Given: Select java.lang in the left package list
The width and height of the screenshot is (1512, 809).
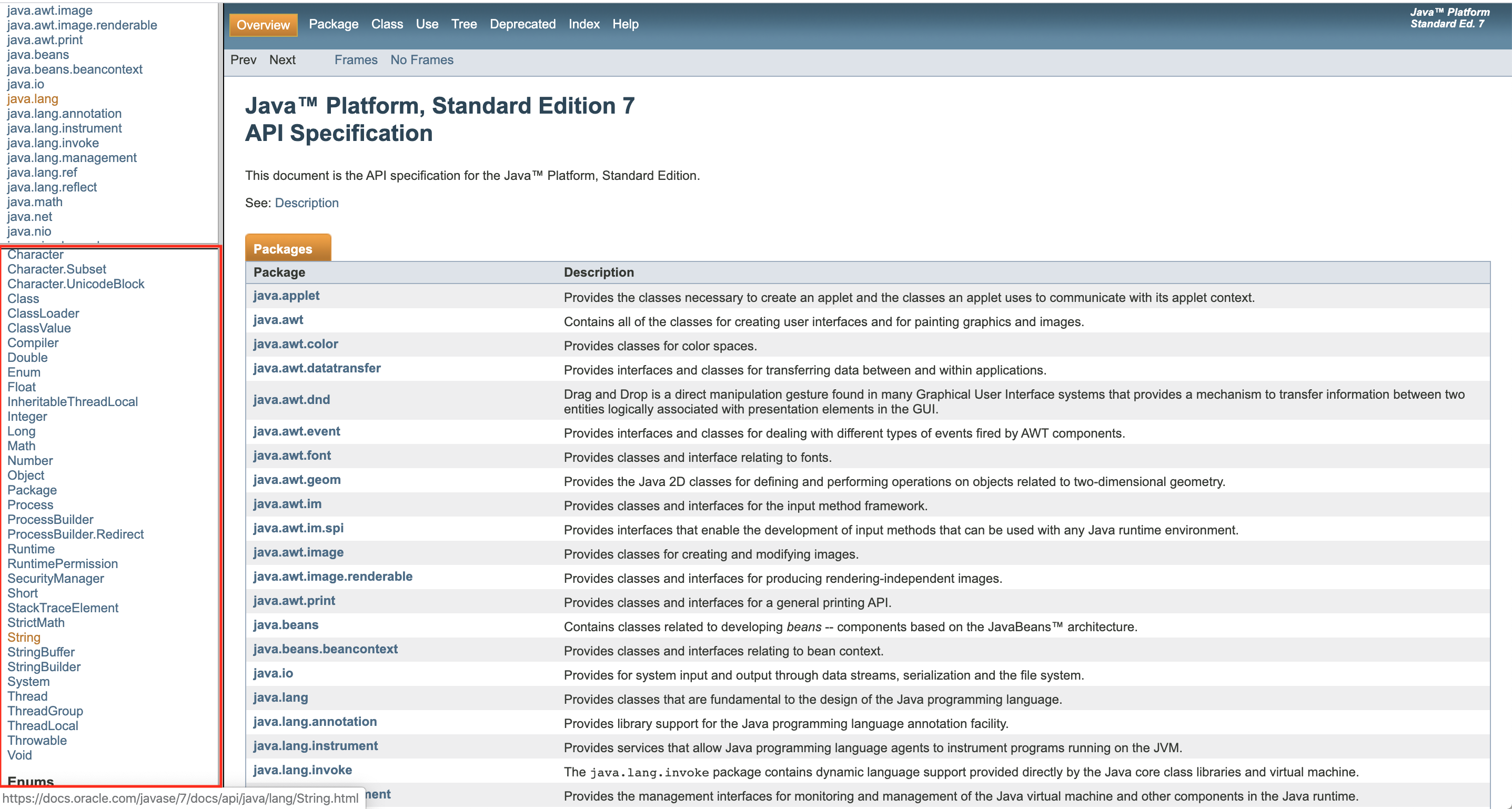Looking at the screenshot, I should (x=32, y=98).
